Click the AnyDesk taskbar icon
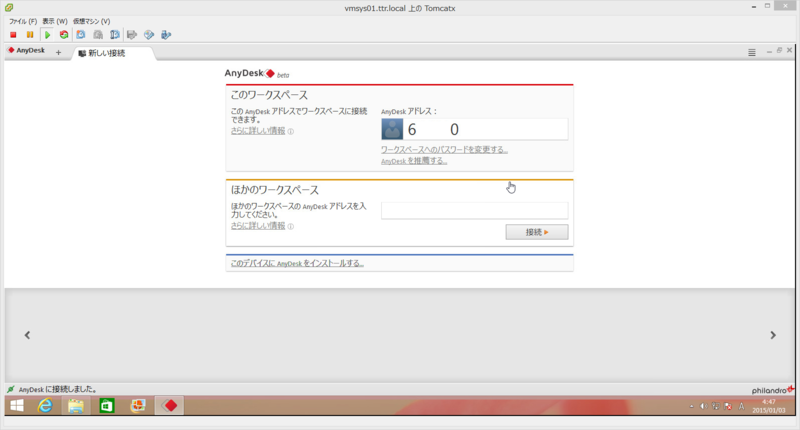Image resolution: width=800 pixels, height=430 pixels. [169, 406]
